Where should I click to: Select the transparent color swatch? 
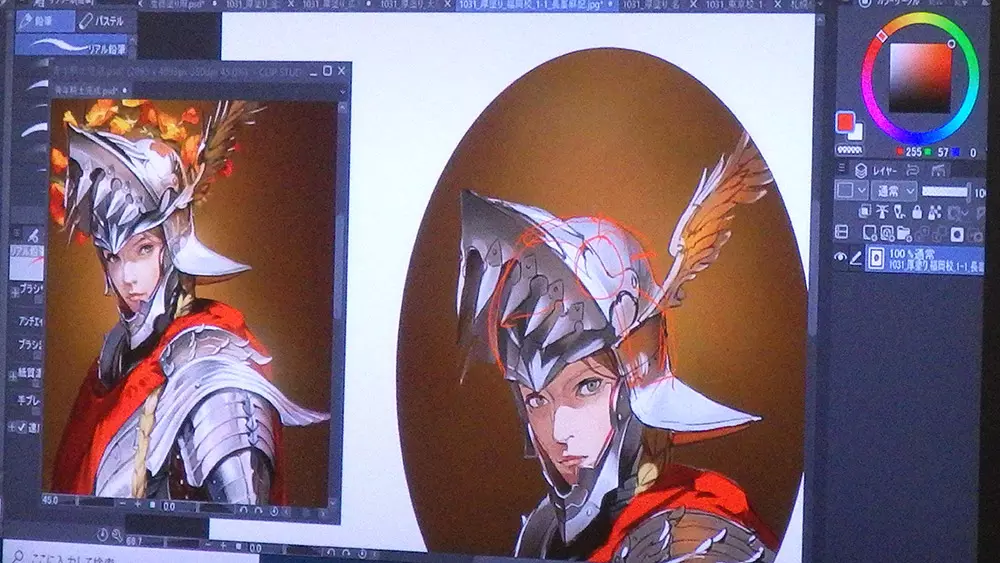(x=849, y=150)
